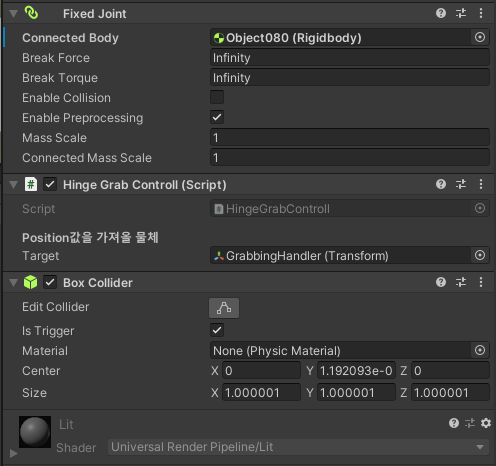
Task: Open help for the Fixed Joint component
Action: (441, 13)
